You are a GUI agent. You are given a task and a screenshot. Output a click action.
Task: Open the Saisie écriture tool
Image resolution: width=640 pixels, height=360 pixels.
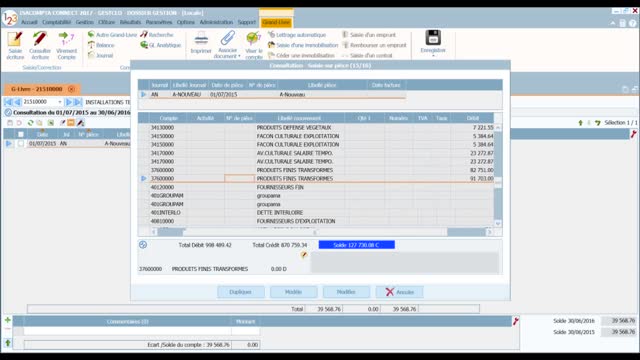(15, 45)
